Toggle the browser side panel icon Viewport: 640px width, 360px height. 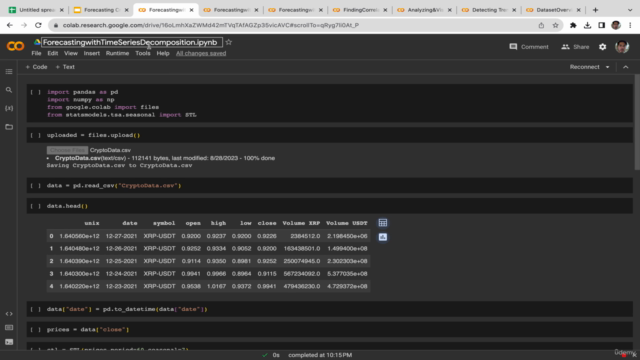tap(602, 25)
